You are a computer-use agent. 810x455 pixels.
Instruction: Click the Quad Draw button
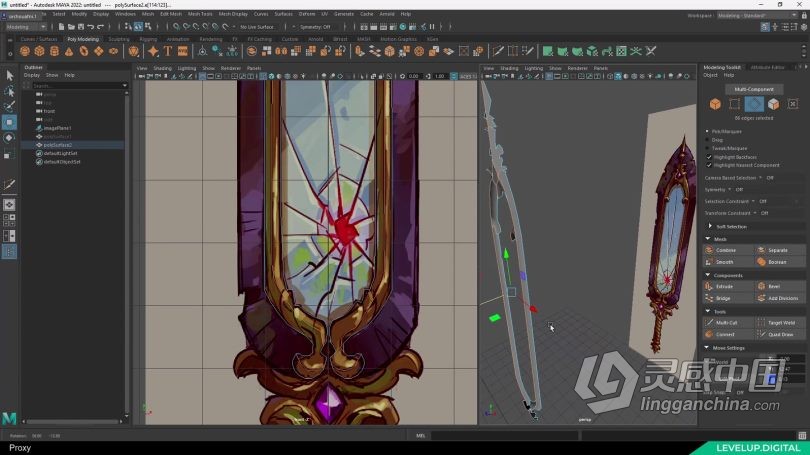click(x=780, y=334)
